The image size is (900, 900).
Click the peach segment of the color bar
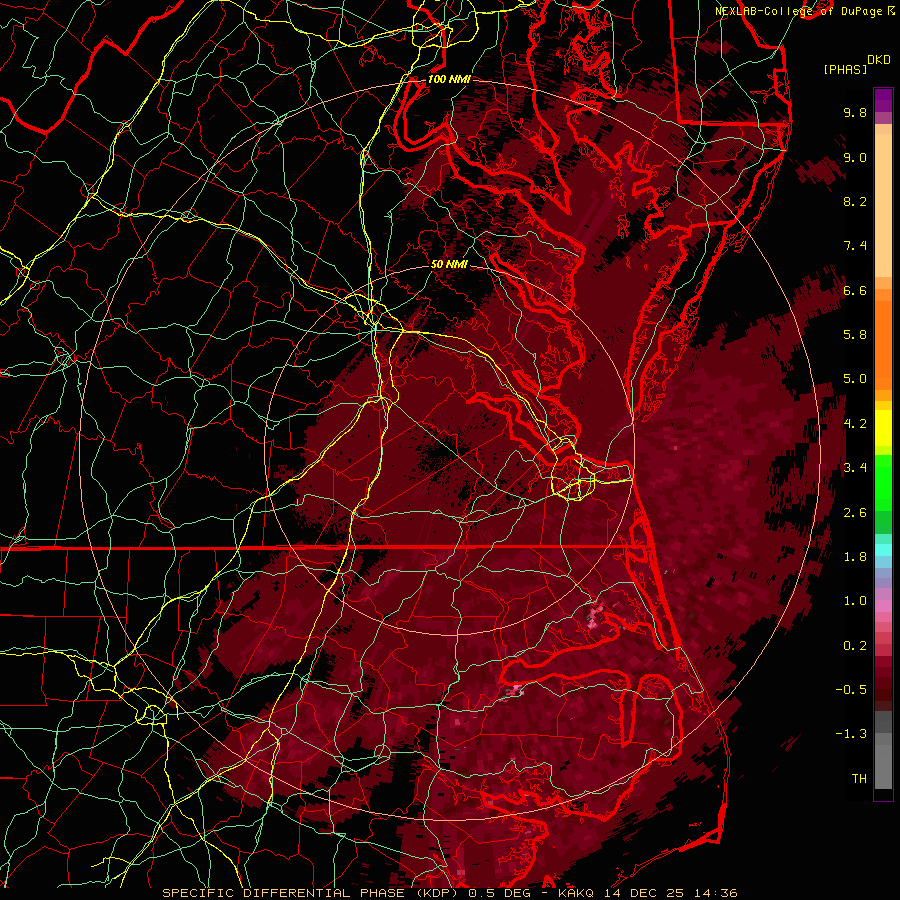pyautogui.click(x=883, y=204)
